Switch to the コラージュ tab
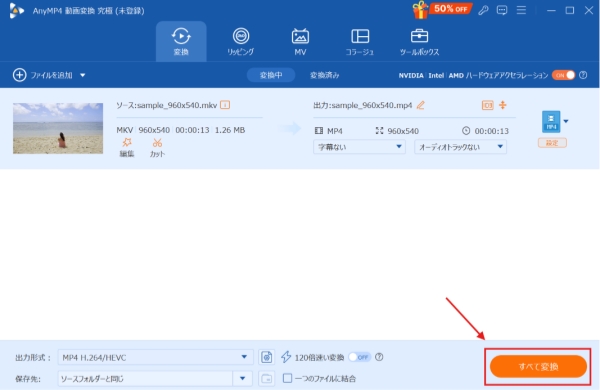Screen dimensions: 600x390 point(360,41)
